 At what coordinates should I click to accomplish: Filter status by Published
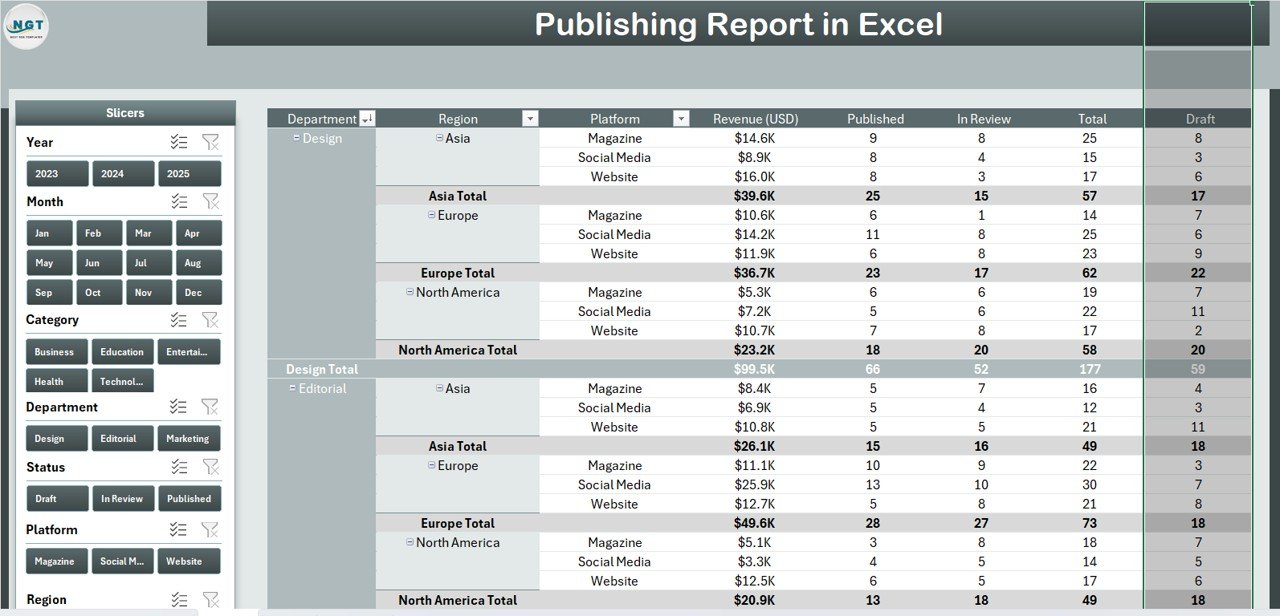coord(189,498)
